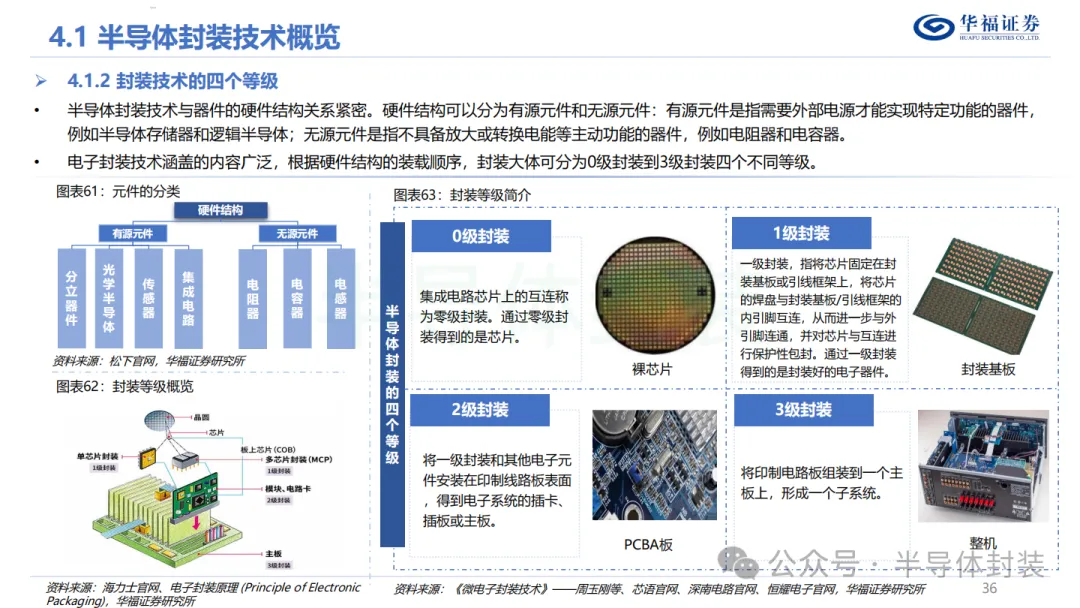Click the 0级封装 description text

coord(494,317)
